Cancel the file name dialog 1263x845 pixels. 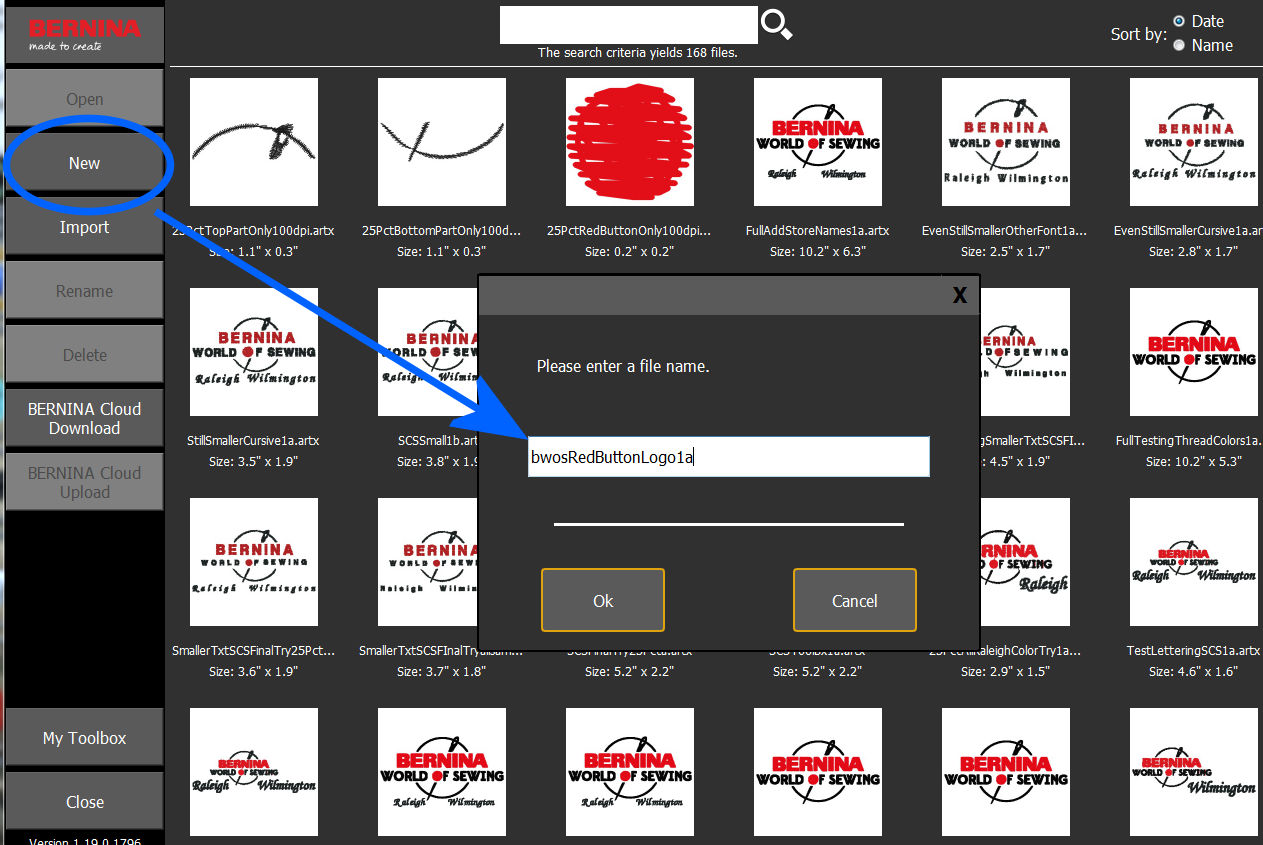(x=855, y=600)
